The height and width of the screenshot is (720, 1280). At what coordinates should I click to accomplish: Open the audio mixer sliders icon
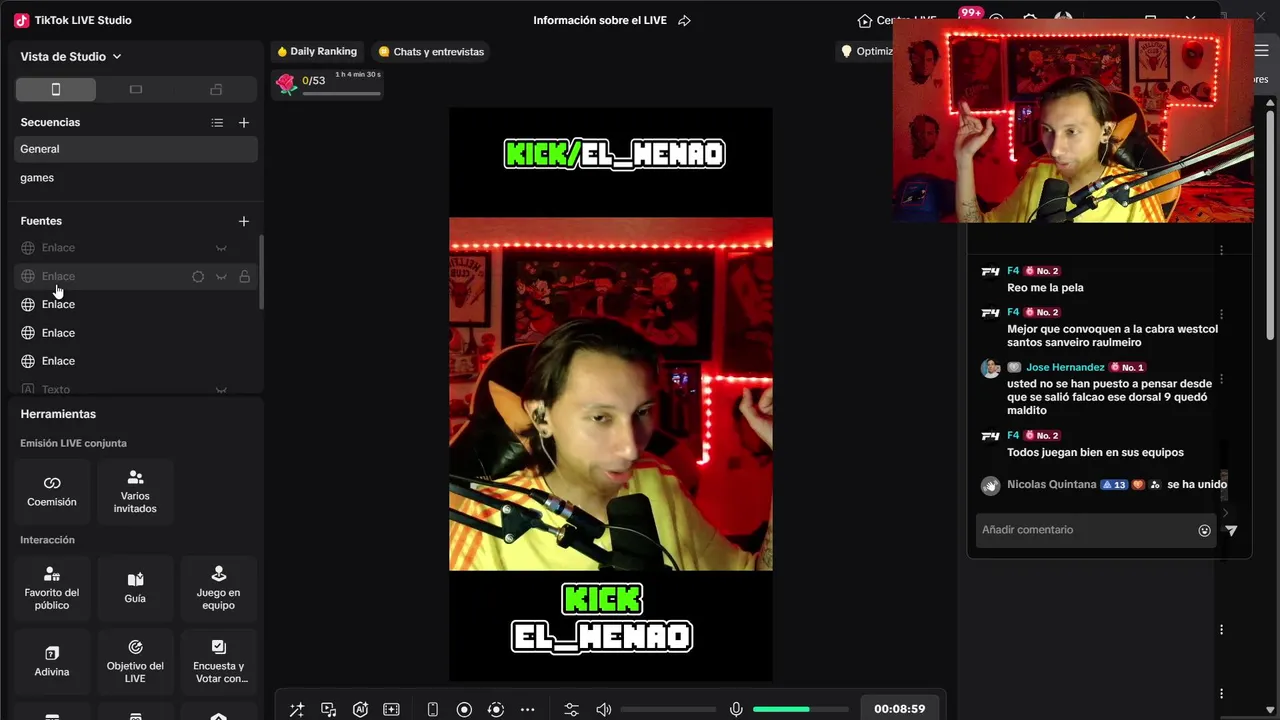click(x=571, y=710)
